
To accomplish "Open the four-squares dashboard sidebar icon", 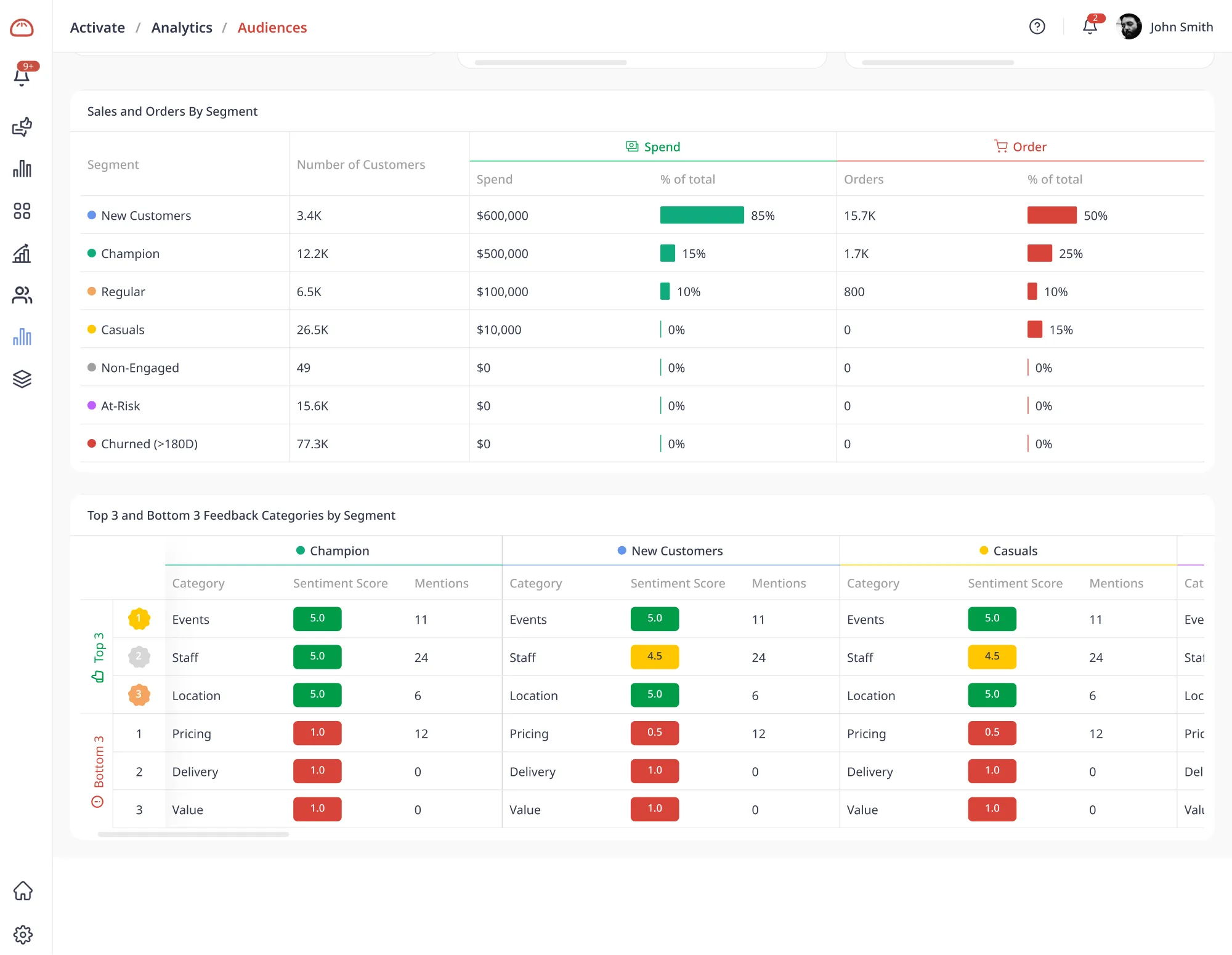I will [22, 211].
